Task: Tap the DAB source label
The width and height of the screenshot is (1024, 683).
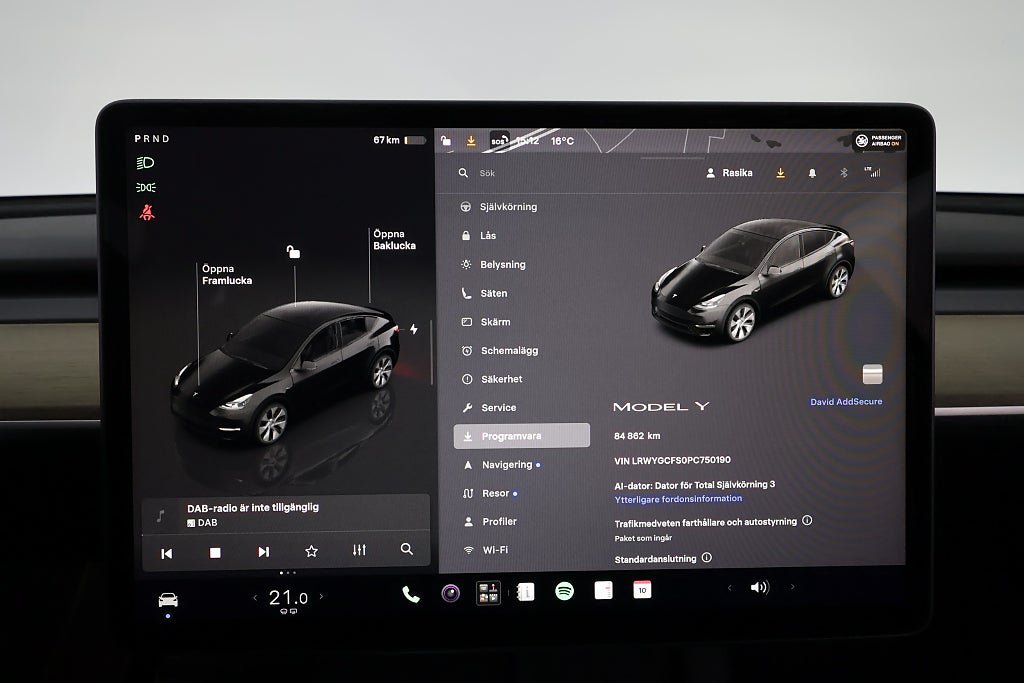Action: pyautogui.click(x=202, y=523)
